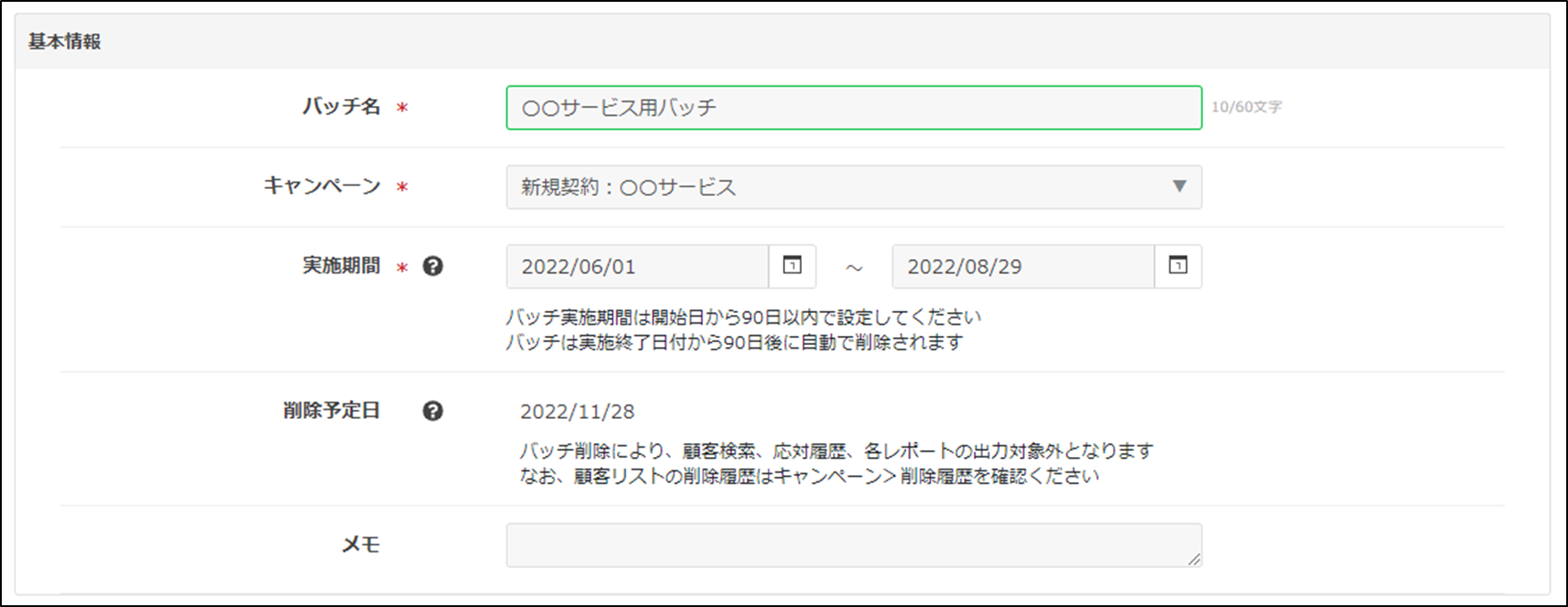Click into the end date field 2022/08/29
1568x607 pixels.
tap(1022, 267)
